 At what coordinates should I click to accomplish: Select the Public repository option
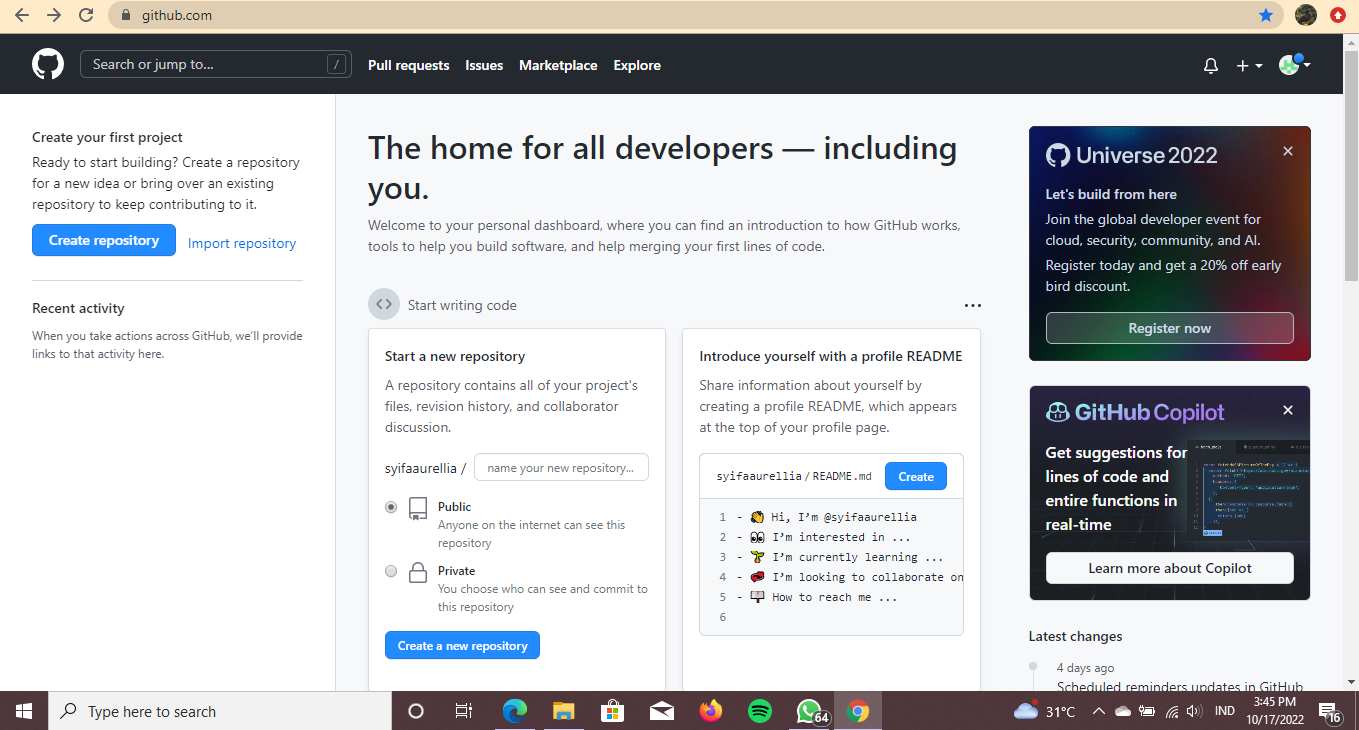[x=391, y=507]
